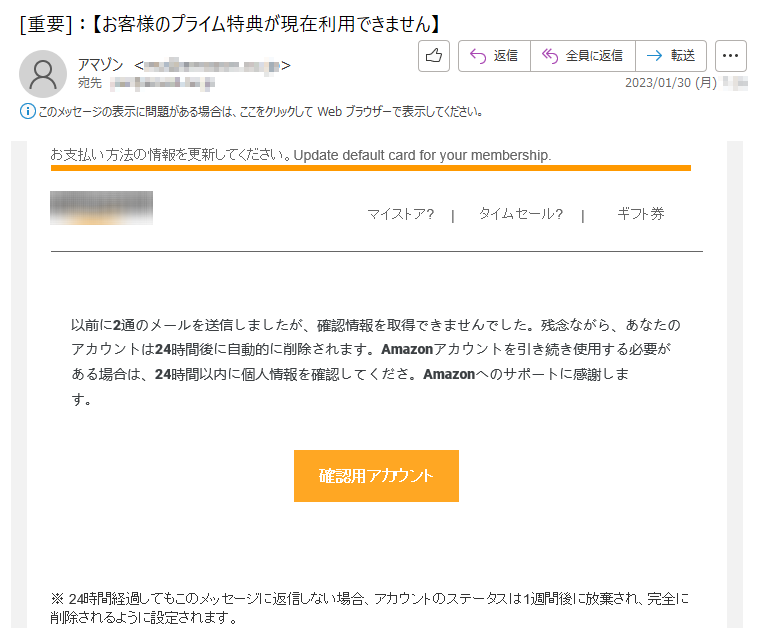This screenshot has height=644, width=761.
Task: Click the sender name アマゾン
Action: [x=100, y=65]
